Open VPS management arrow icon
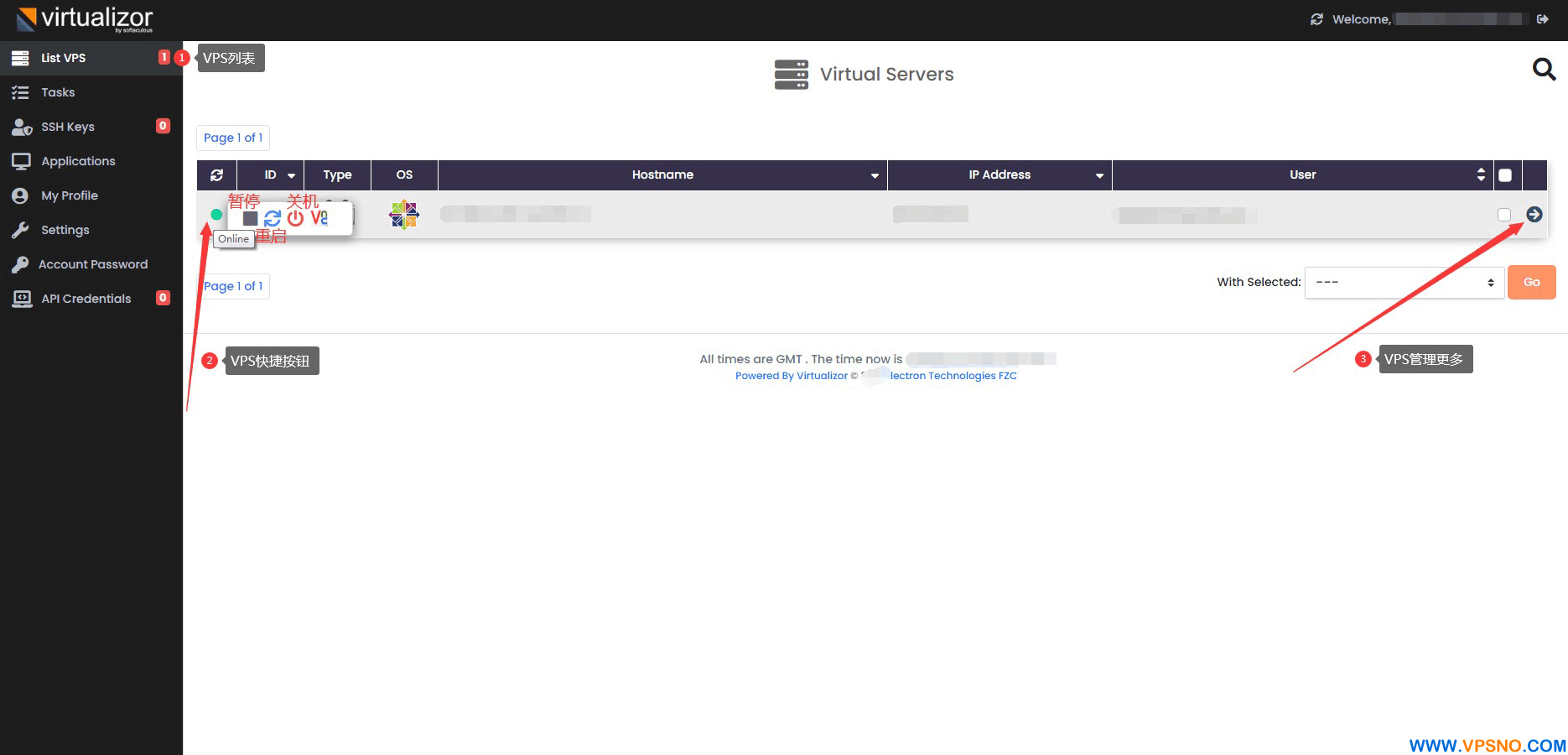The height and width of the screenshot is (755, 1568). point(1534,215)
